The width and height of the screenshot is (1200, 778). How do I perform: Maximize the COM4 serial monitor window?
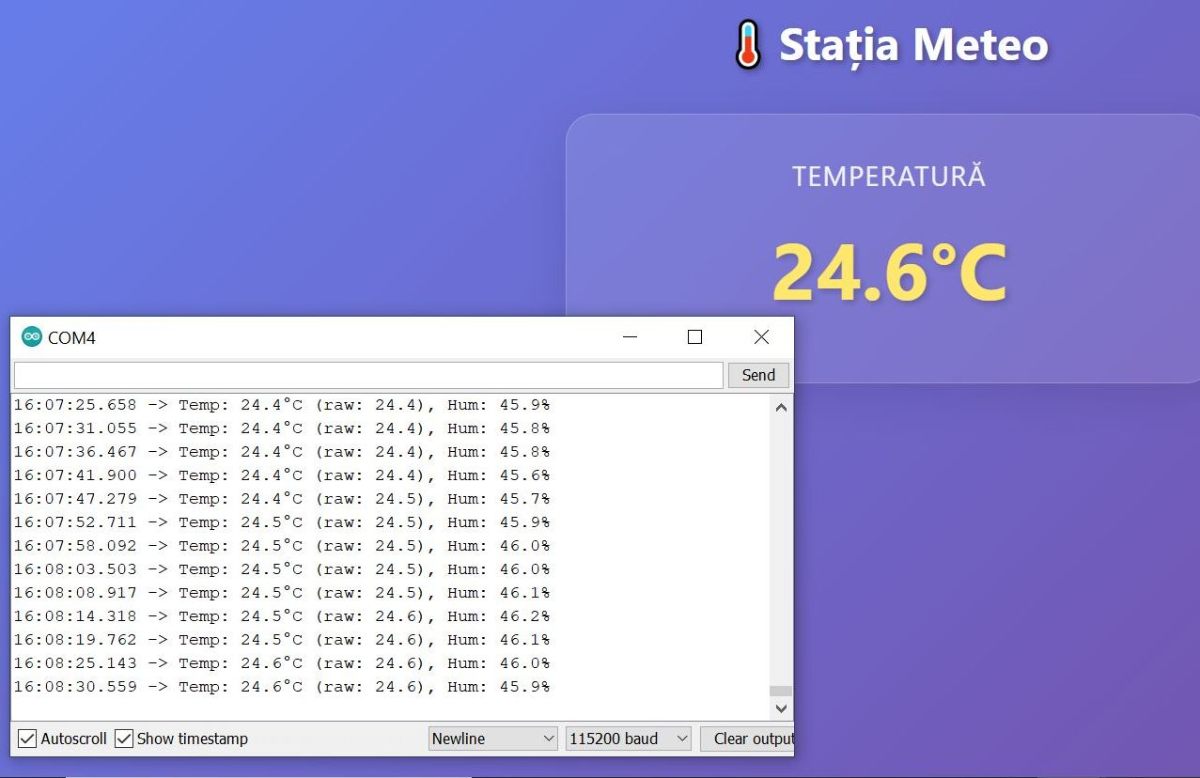[695, 338]
